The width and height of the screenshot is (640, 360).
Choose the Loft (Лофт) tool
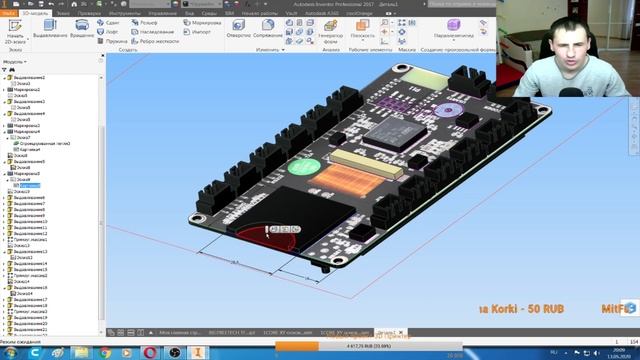(108, 32)
